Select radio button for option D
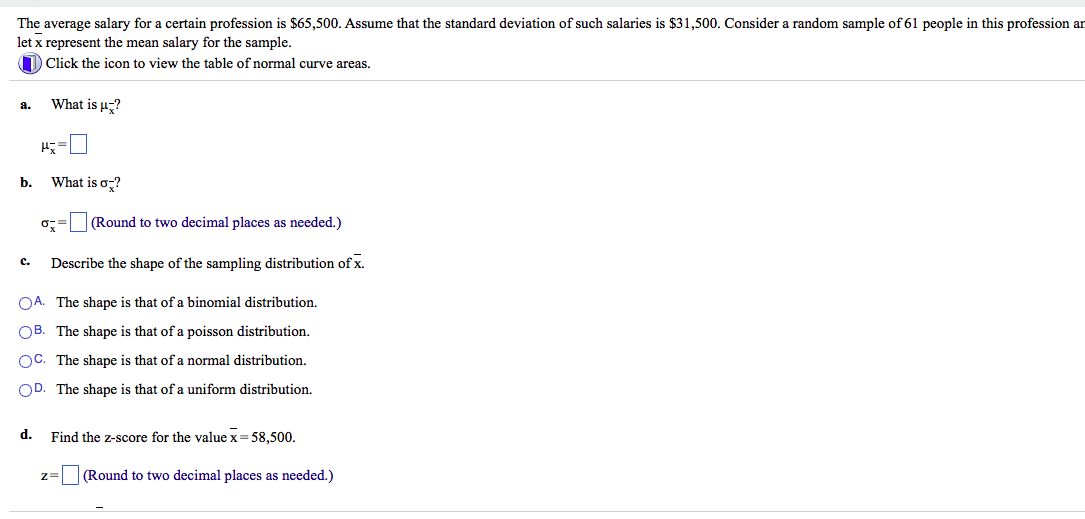The image size is (1085, 519). [26, 390]
